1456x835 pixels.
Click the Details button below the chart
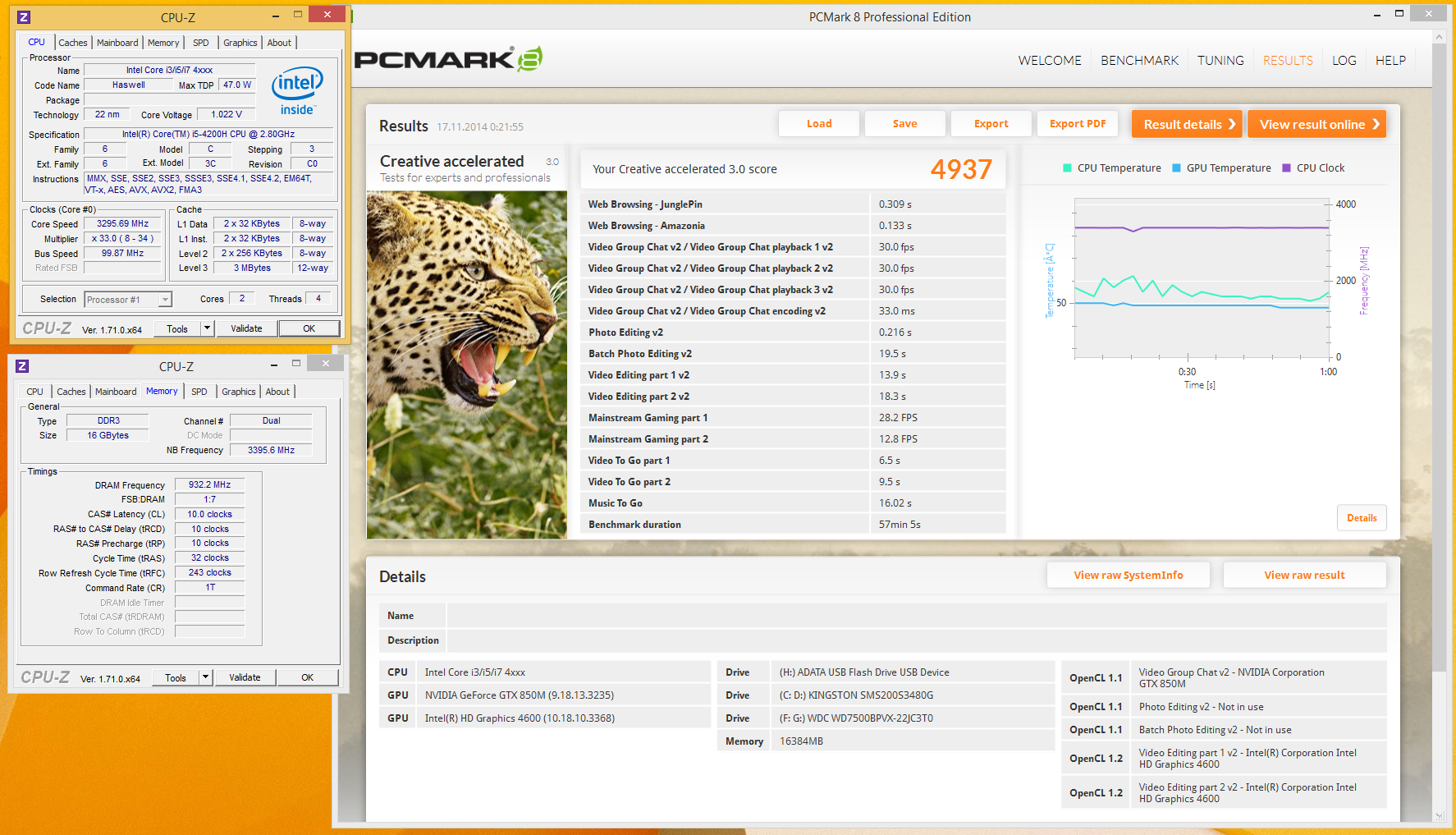pos(1362,518)
